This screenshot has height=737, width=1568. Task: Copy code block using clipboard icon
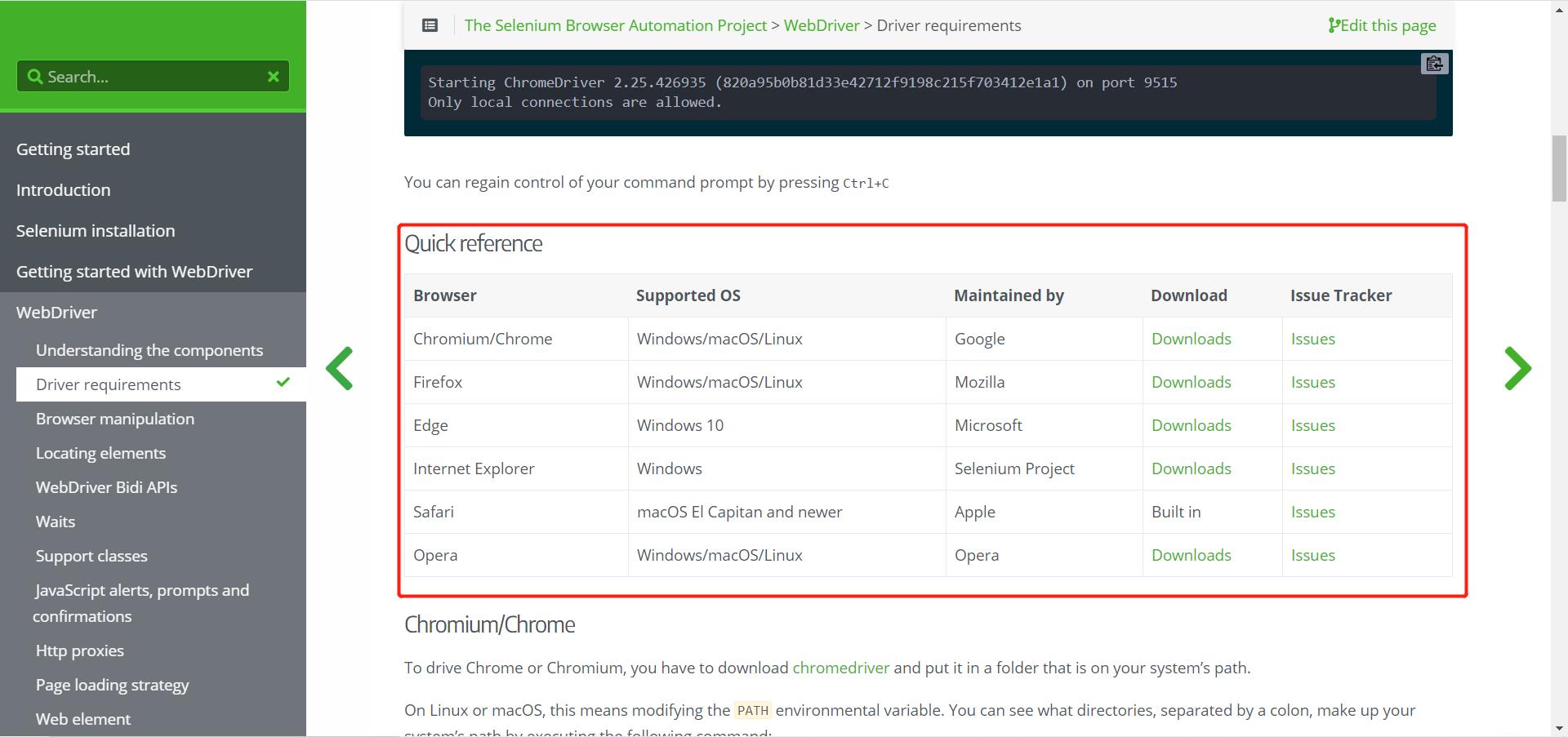(x=1434, y=64)
